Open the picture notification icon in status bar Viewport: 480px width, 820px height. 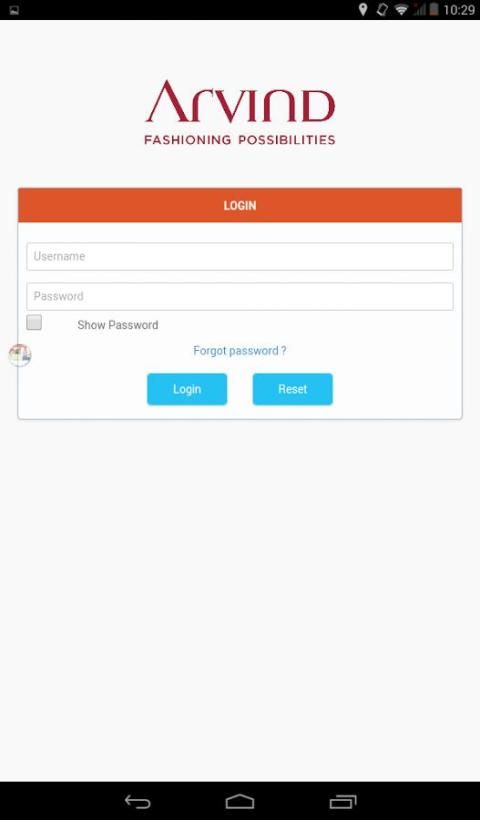14,10
